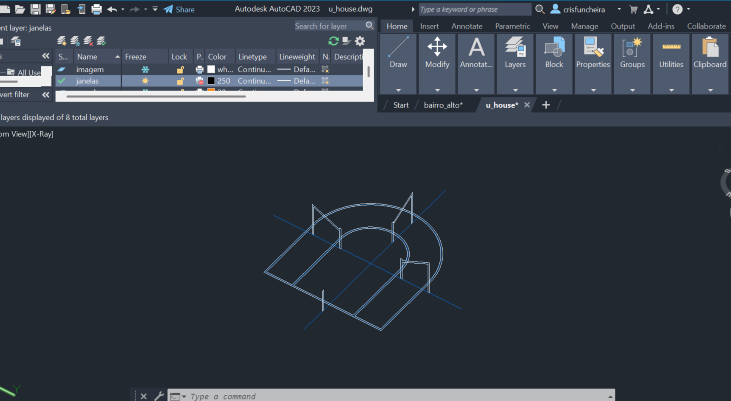
Task: Close the u_house* drawing tab
Action: [527, 105]
